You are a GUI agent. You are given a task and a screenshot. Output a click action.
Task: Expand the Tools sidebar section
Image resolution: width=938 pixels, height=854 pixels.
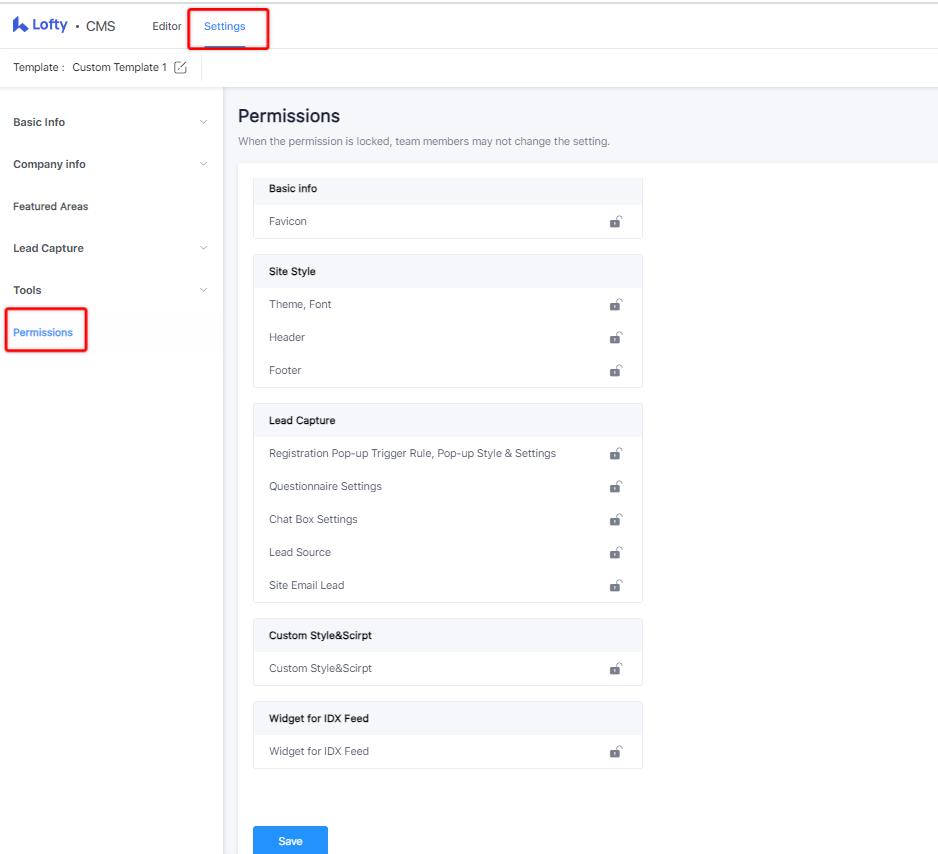(x=203, y=290)
